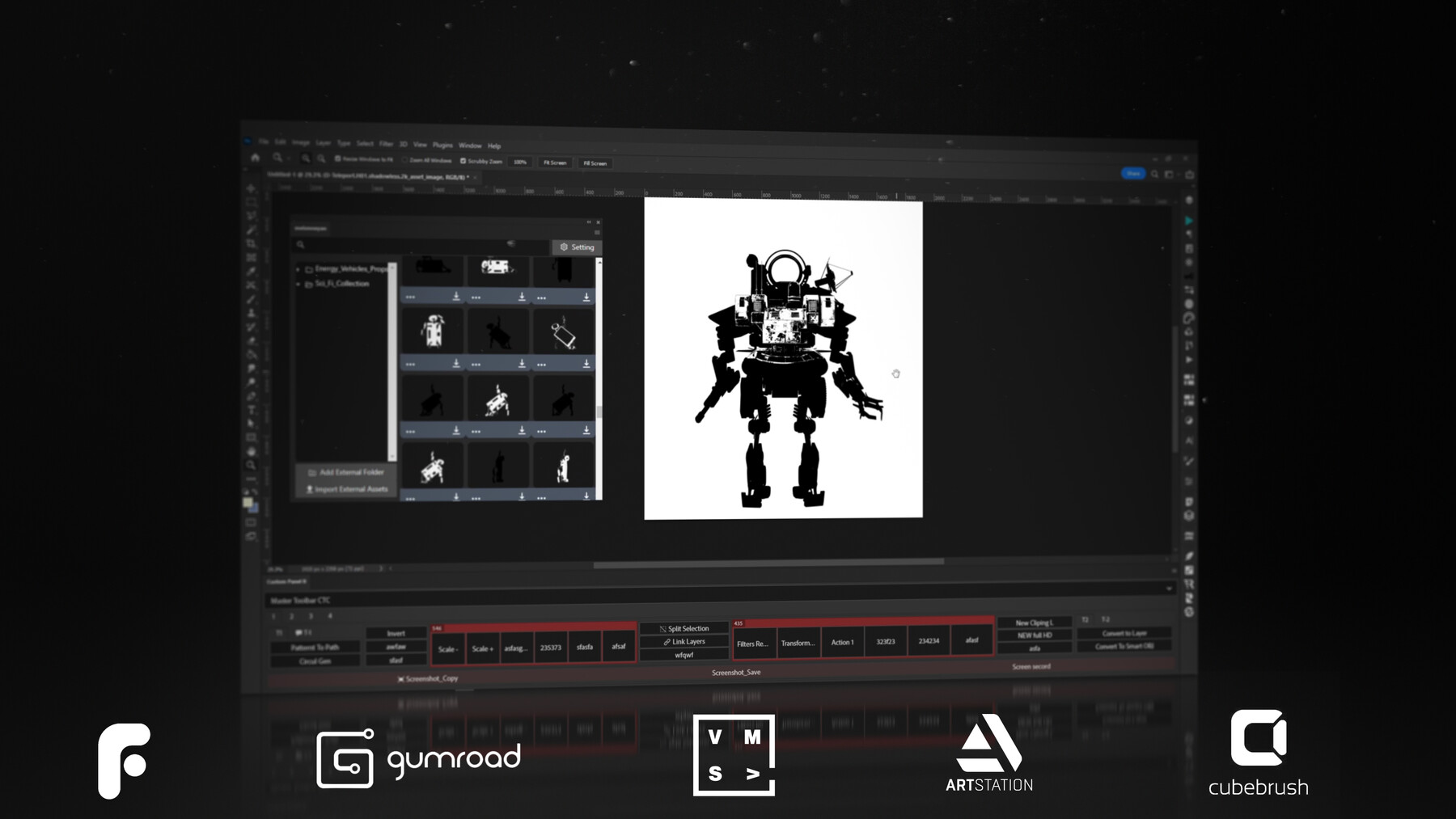The height and width of the screenshot is (819, 1456).
Task: Select the Crop tool
Action: pyautogui.click(x=251, y=243)
